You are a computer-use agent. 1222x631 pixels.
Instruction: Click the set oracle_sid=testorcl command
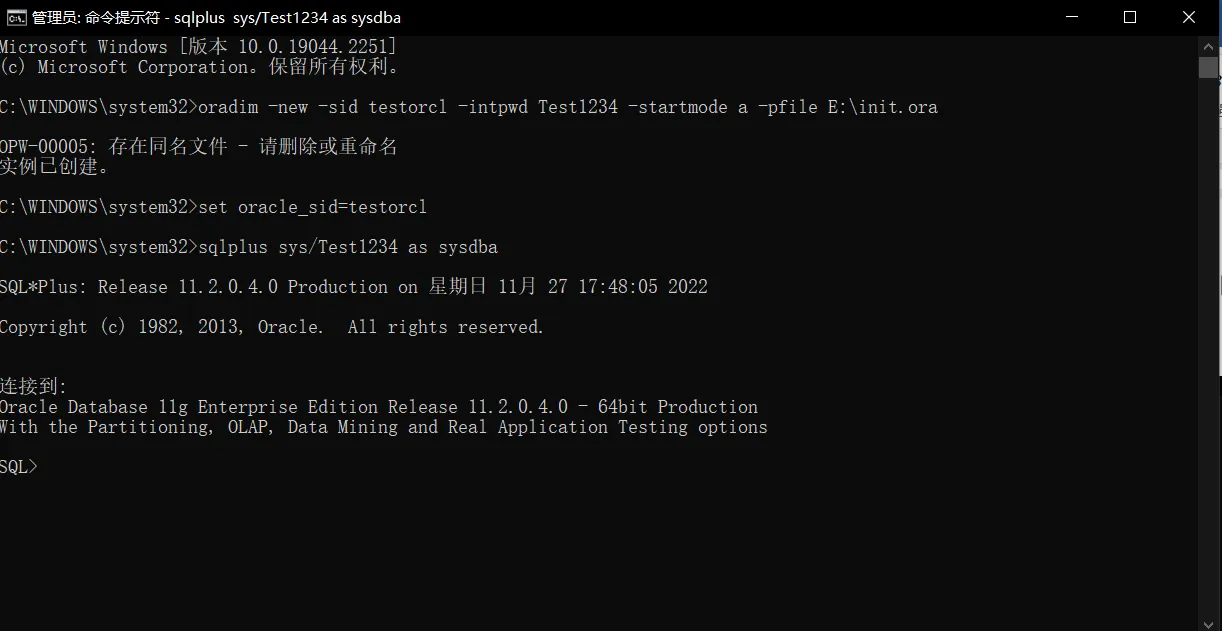[312, 207]
